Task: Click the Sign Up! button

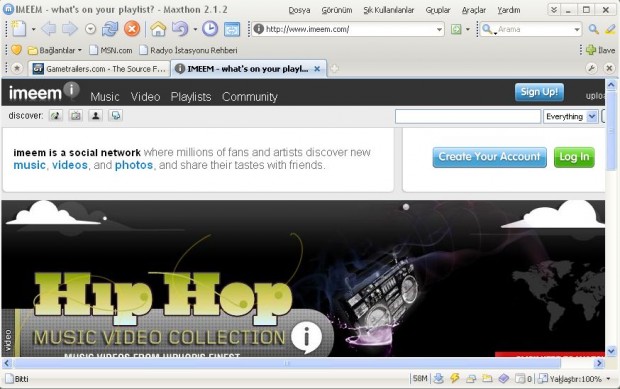Action: click(539, 92)
